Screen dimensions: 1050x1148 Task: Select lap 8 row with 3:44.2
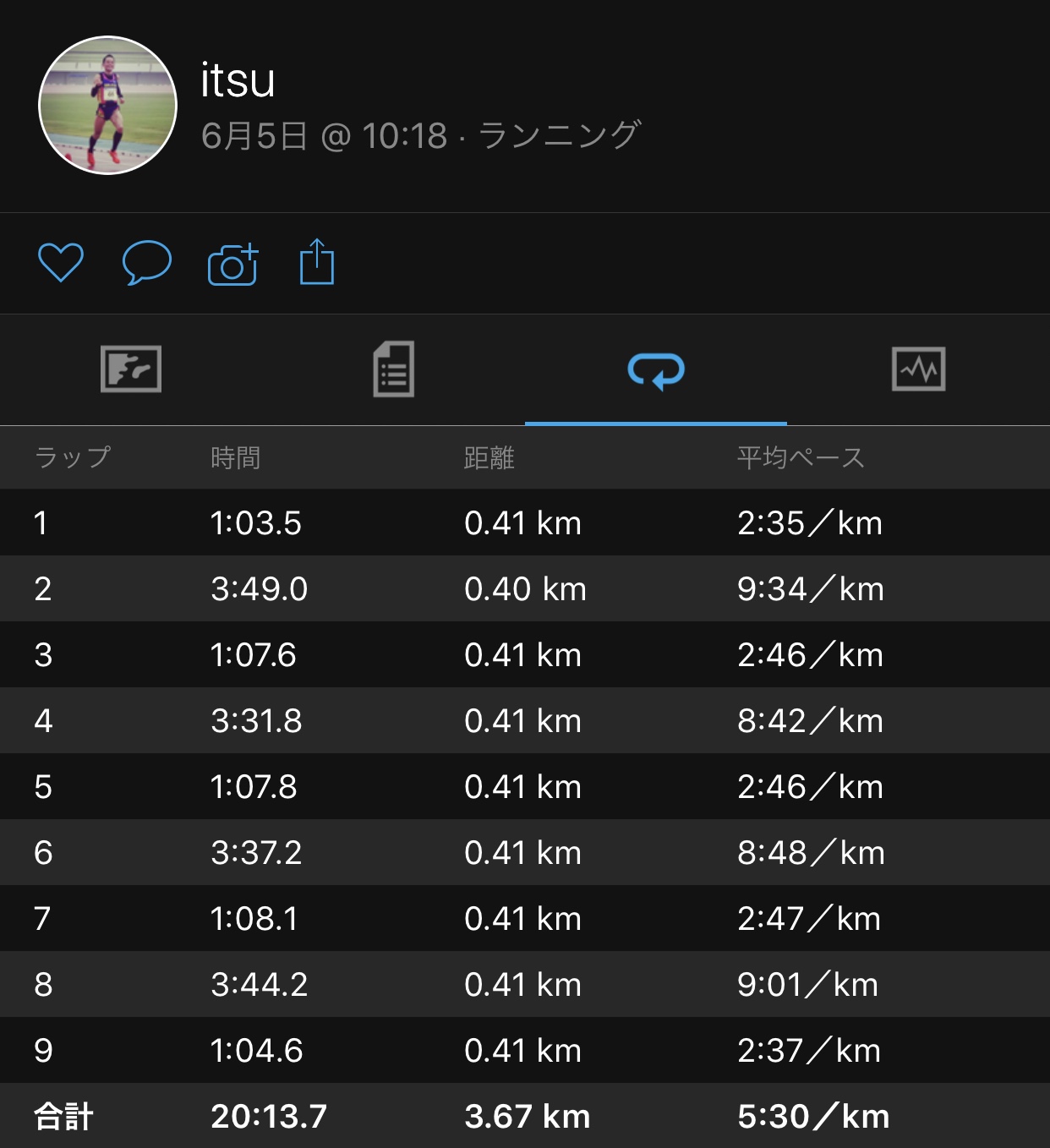coord(525,985)
